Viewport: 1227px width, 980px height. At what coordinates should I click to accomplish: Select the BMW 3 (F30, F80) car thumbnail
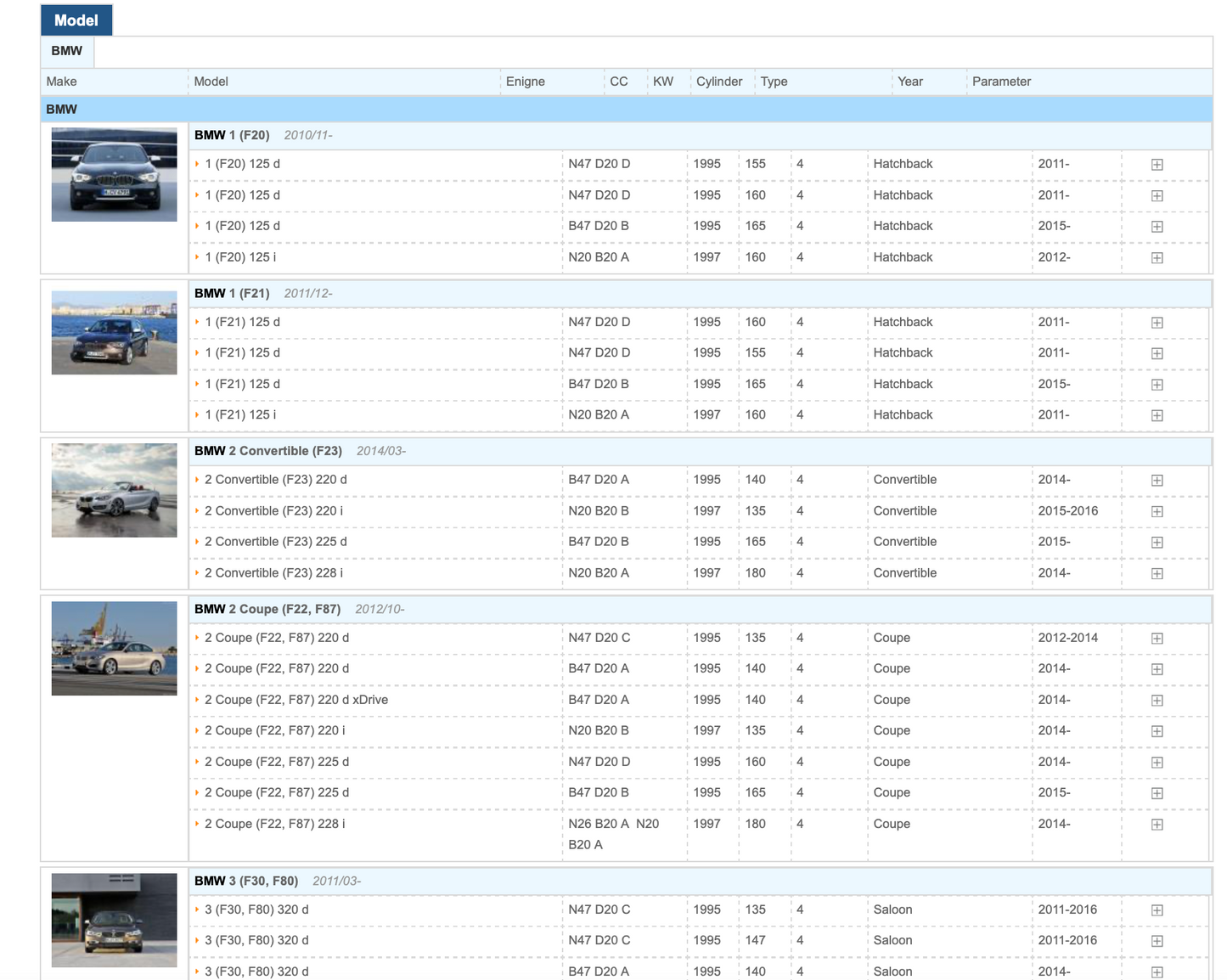pos(114,920)
